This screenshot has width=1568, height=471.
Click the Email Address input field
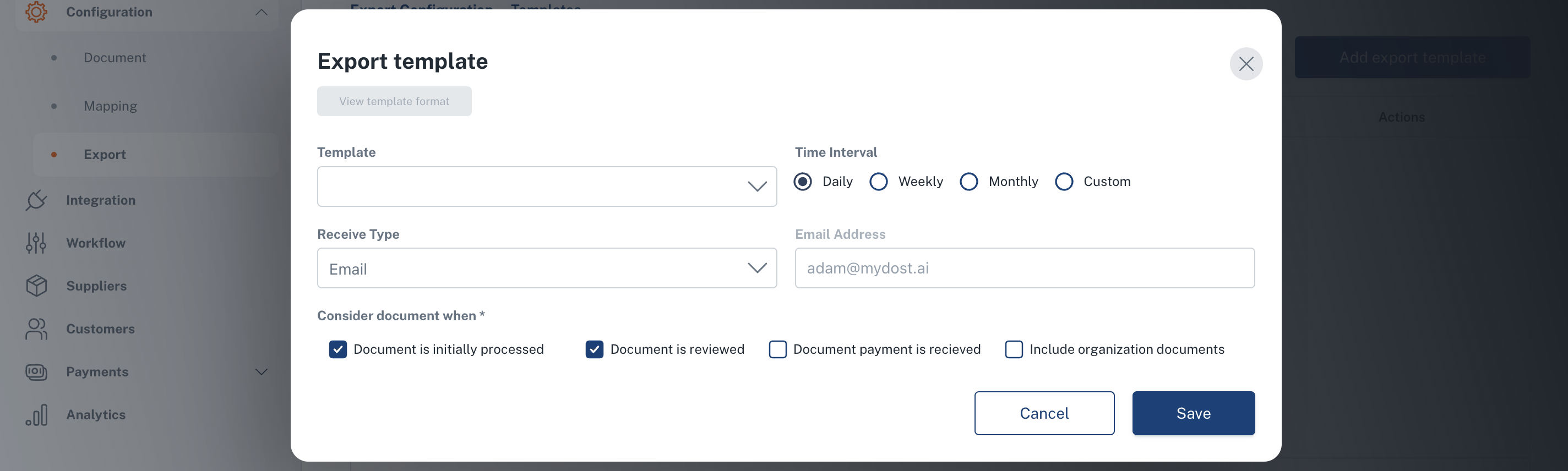click(x=1025, y=268)
